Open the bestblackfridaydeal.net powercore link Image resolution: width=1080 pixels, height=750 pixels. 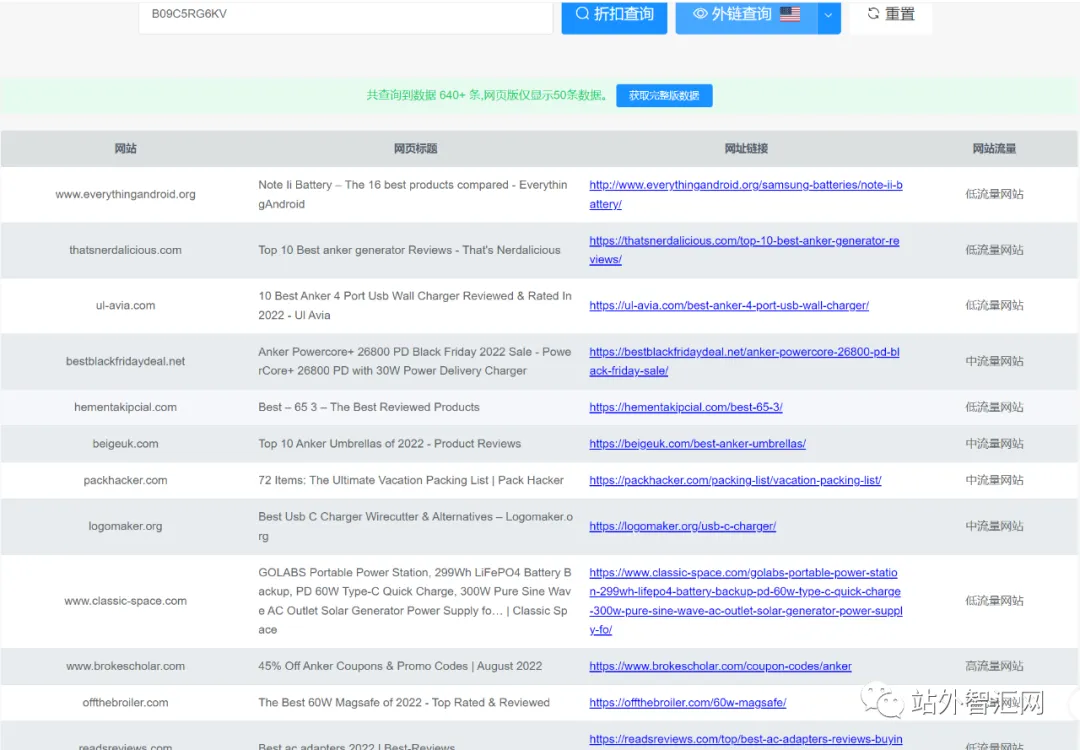(x=744, y=361)
